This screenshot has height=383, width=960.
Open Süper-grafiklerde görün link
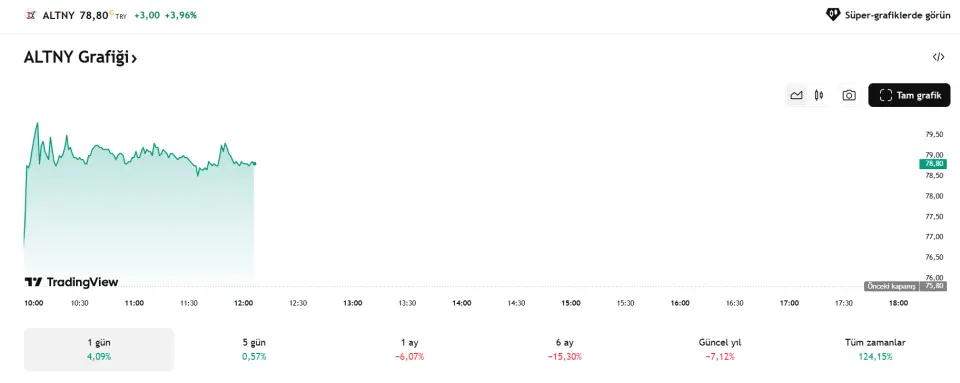tap(888, 15)
